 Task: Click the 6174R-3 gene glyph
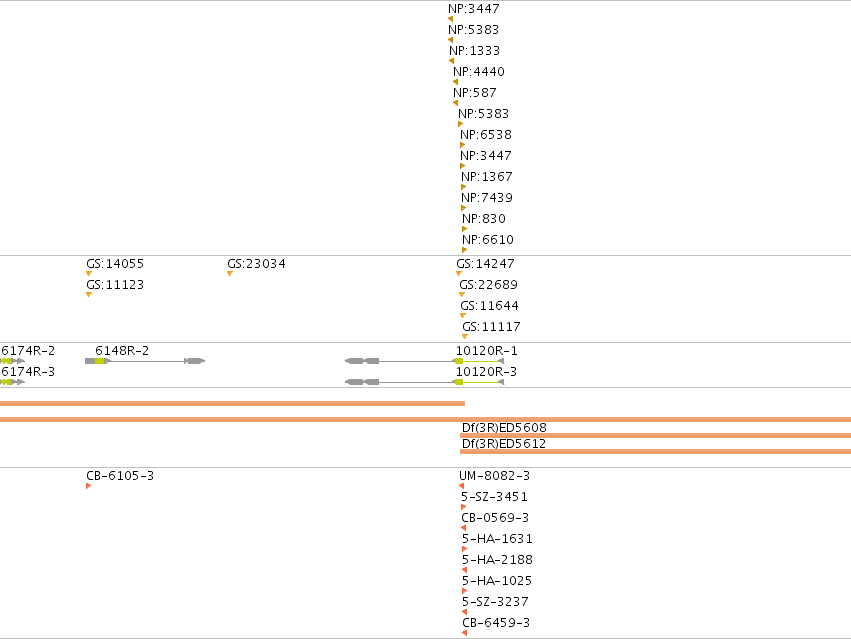point(12,382)
